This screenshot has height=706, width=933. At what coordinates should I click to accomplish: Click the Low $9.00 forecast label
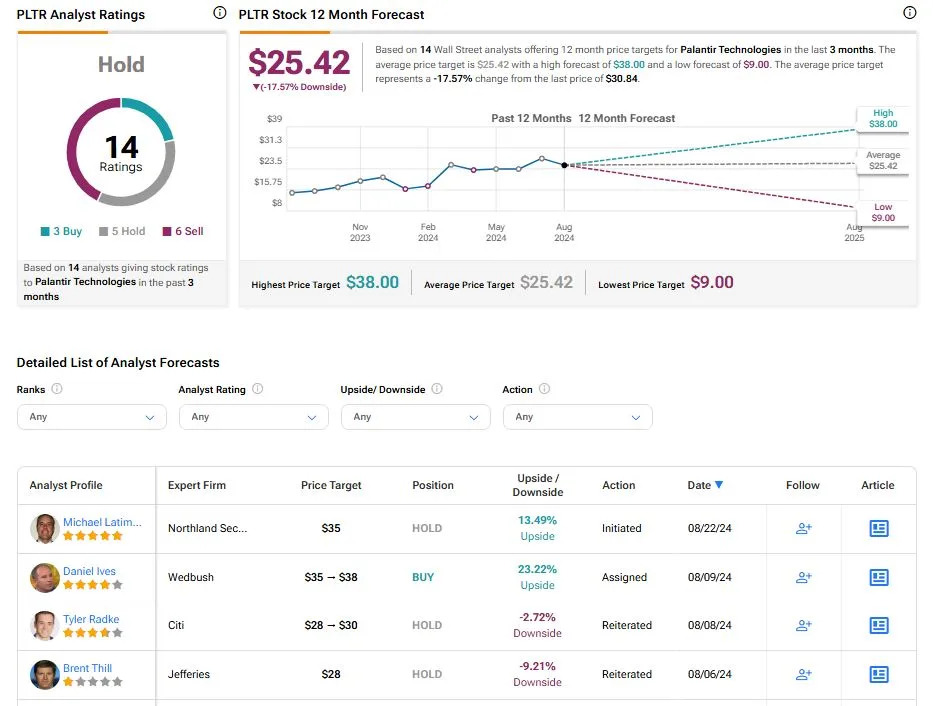point(883,212)
